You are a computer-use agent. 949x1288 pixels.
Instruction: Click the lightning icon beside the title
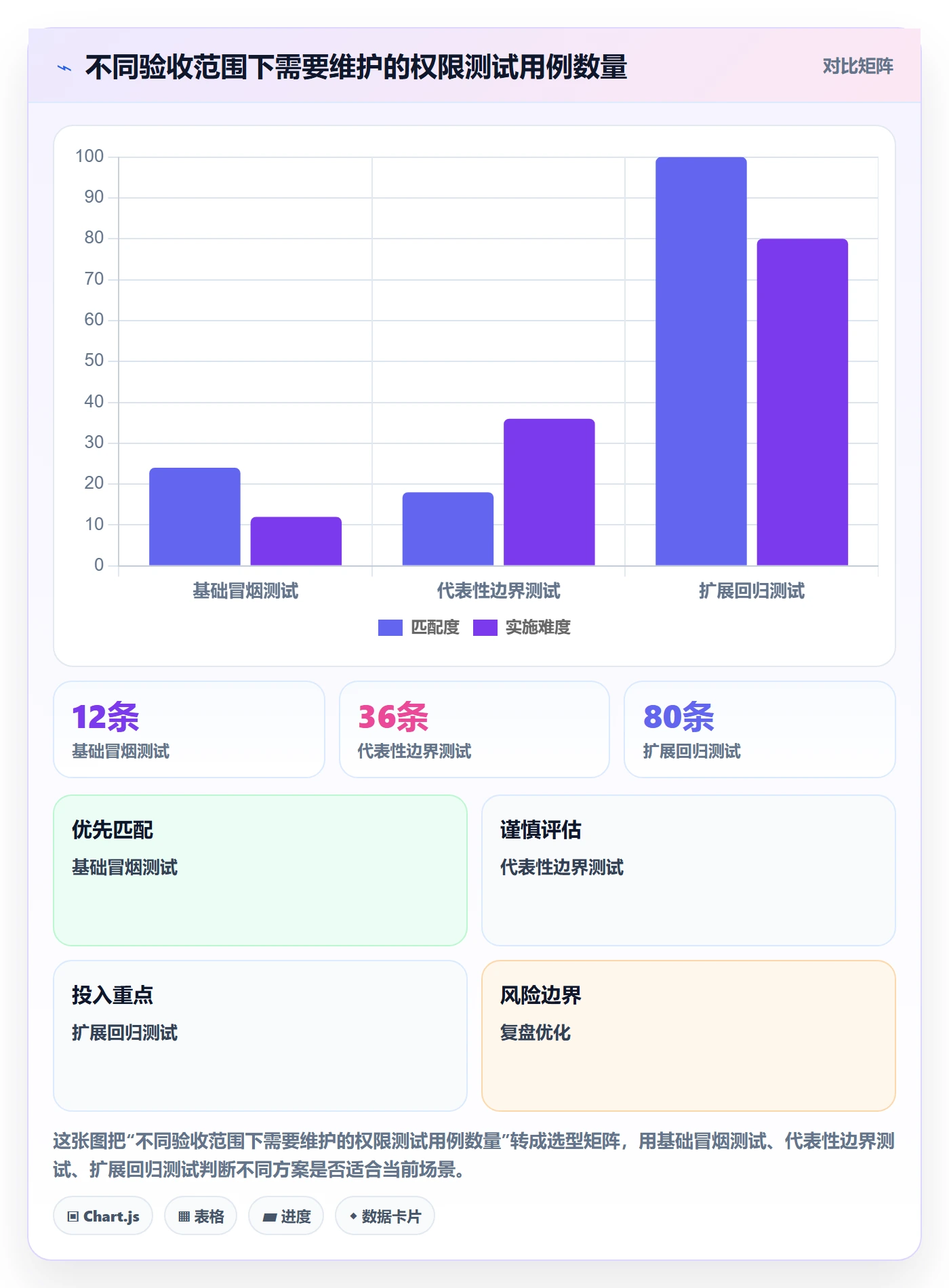click(64, 67)
